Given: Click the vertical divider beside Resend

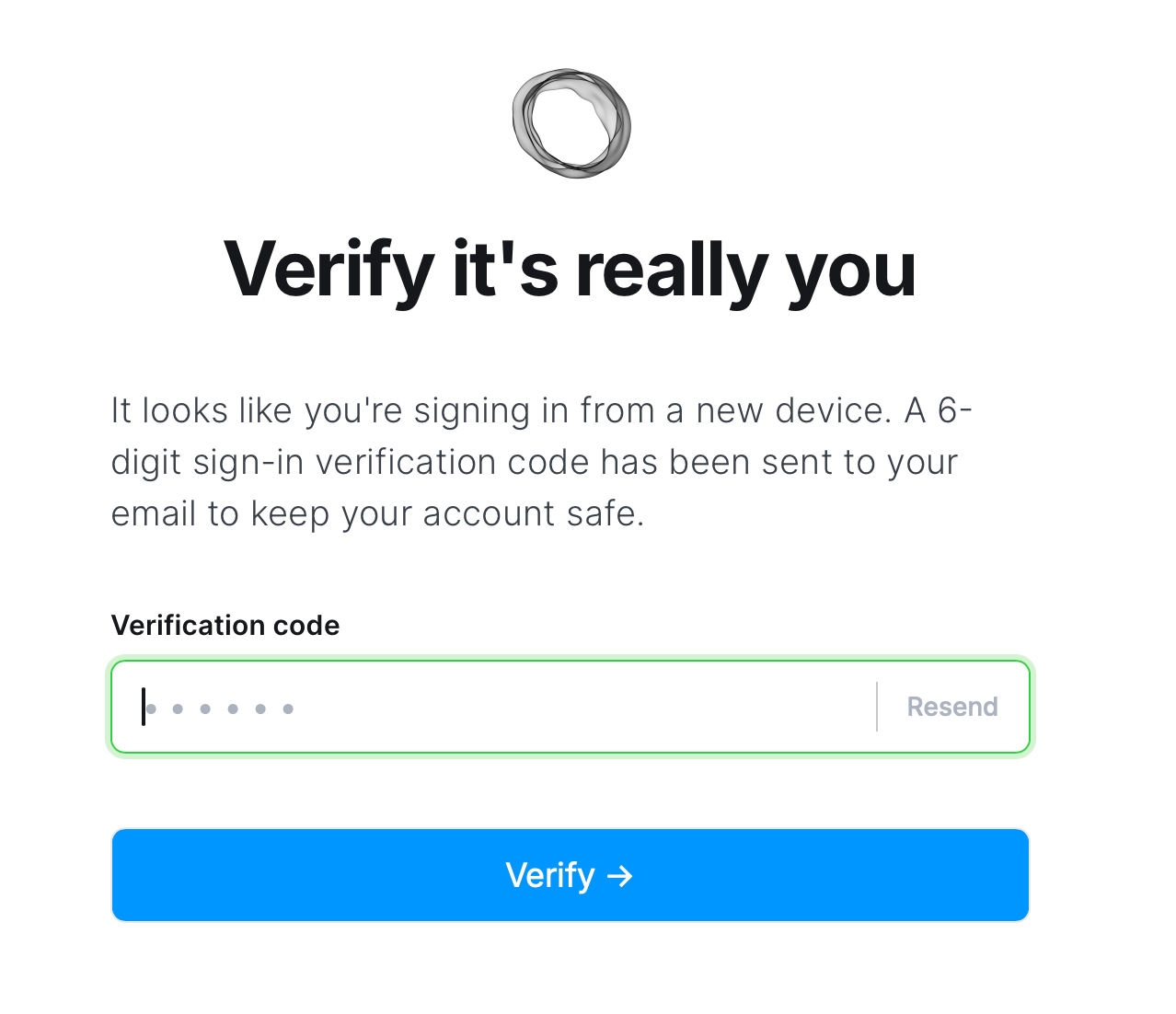Looking at the screenshot, I should click(877, 707).
